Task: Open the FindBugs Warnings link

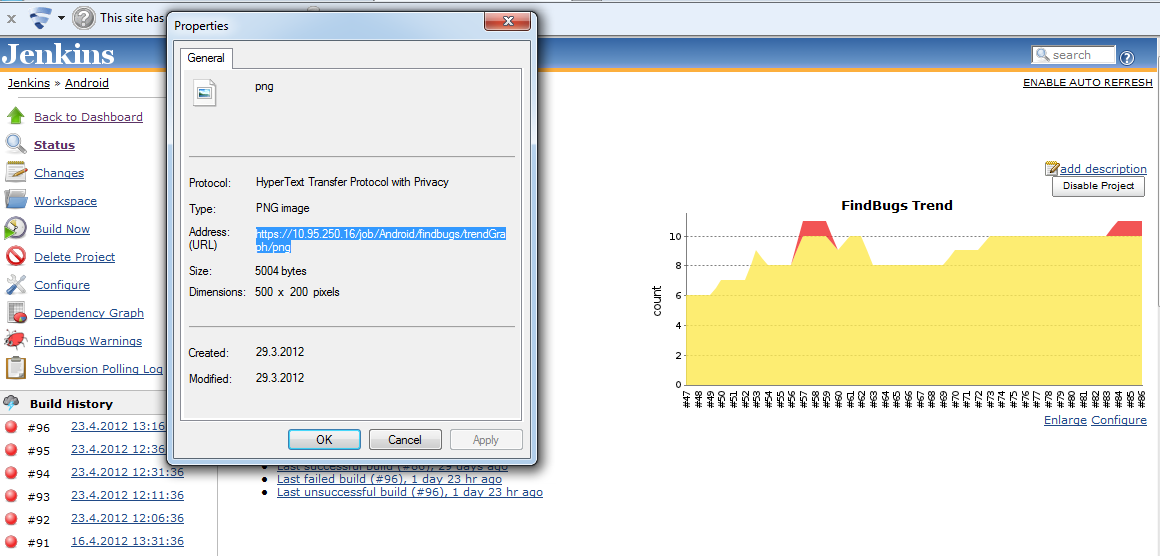Action: click(x=88, y=341)
